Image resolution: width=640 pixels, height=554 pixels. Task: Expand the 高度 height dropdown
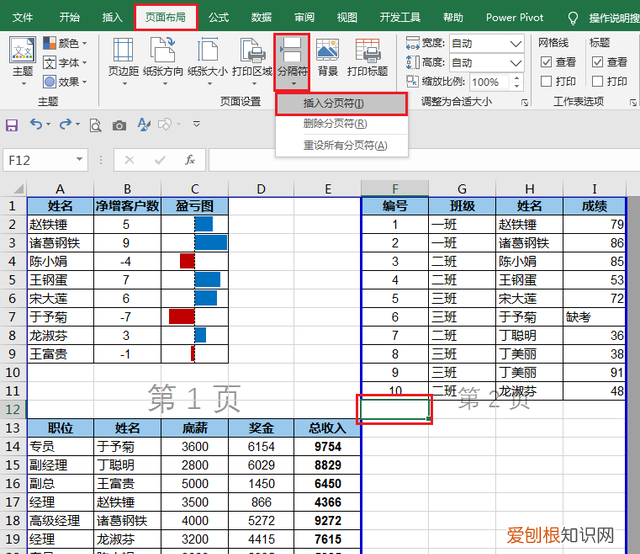[516, 63]
